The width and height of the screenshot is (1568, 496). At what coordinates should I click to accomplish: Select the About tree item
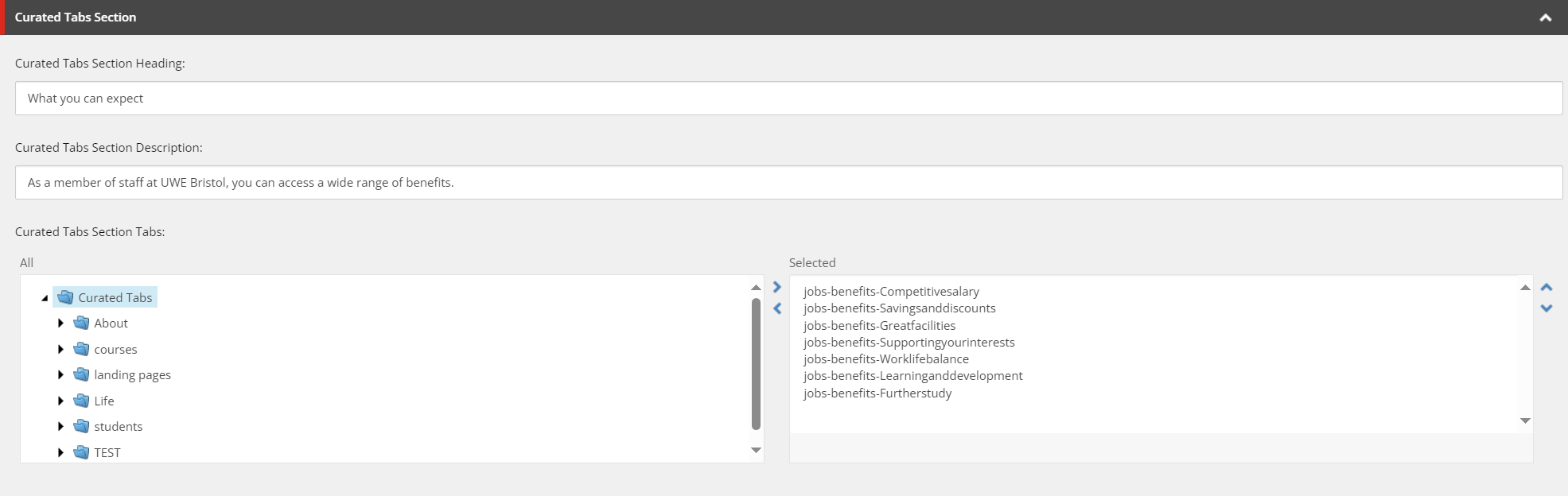(111, 324)
